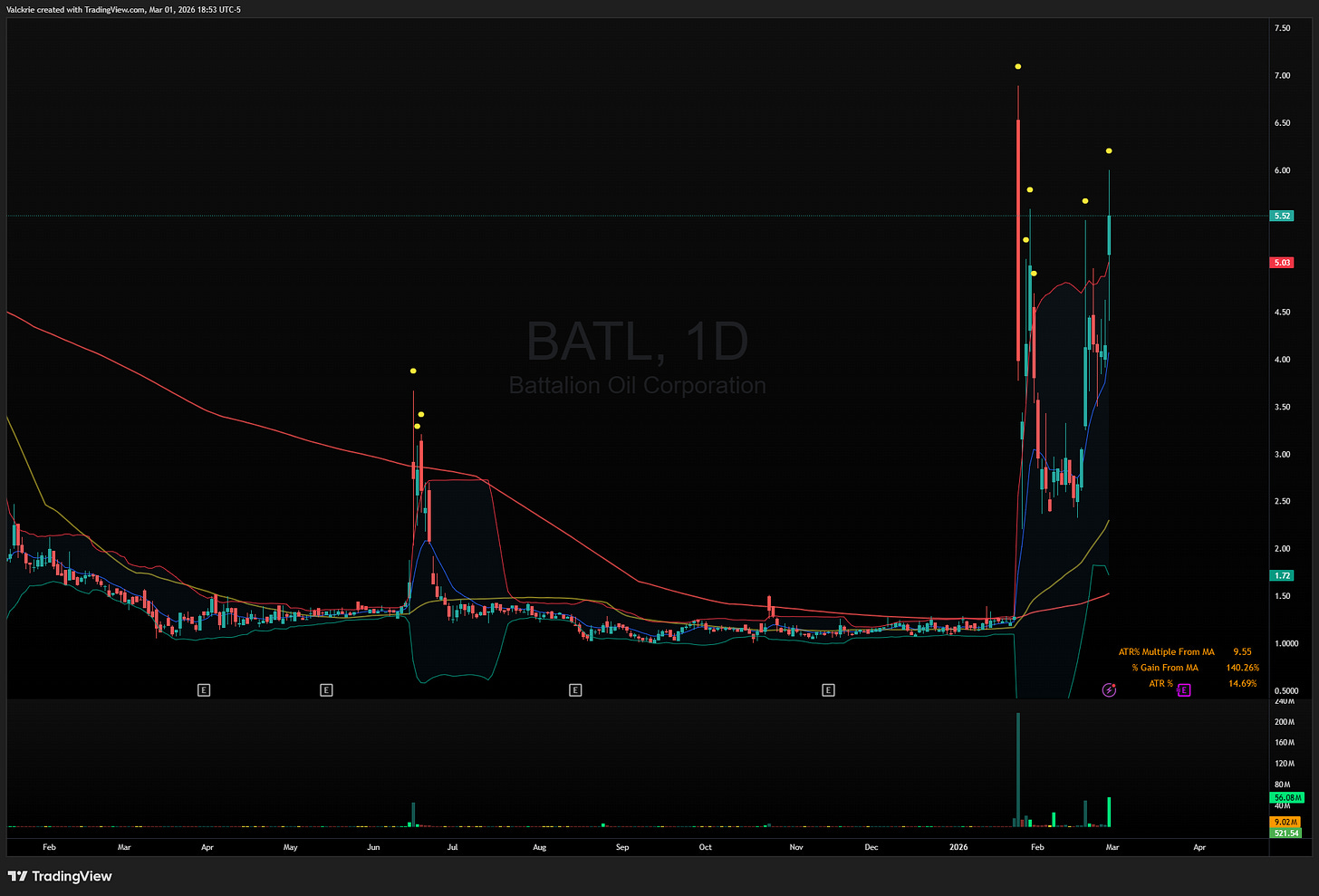1319x896 pixels.
Task: Open the earnings E marker at early April
Action: [204, 690]
